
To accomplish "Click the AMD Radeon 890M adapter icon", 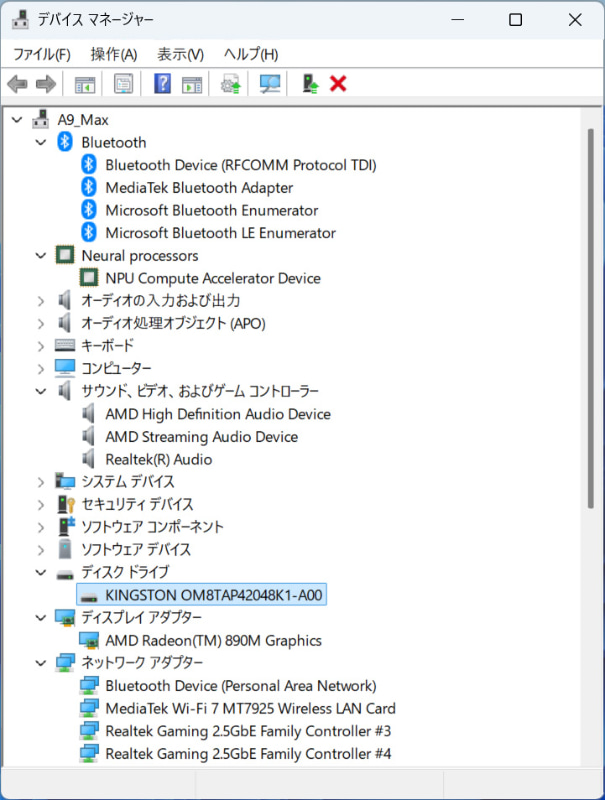I will click(x=89, y=640).
